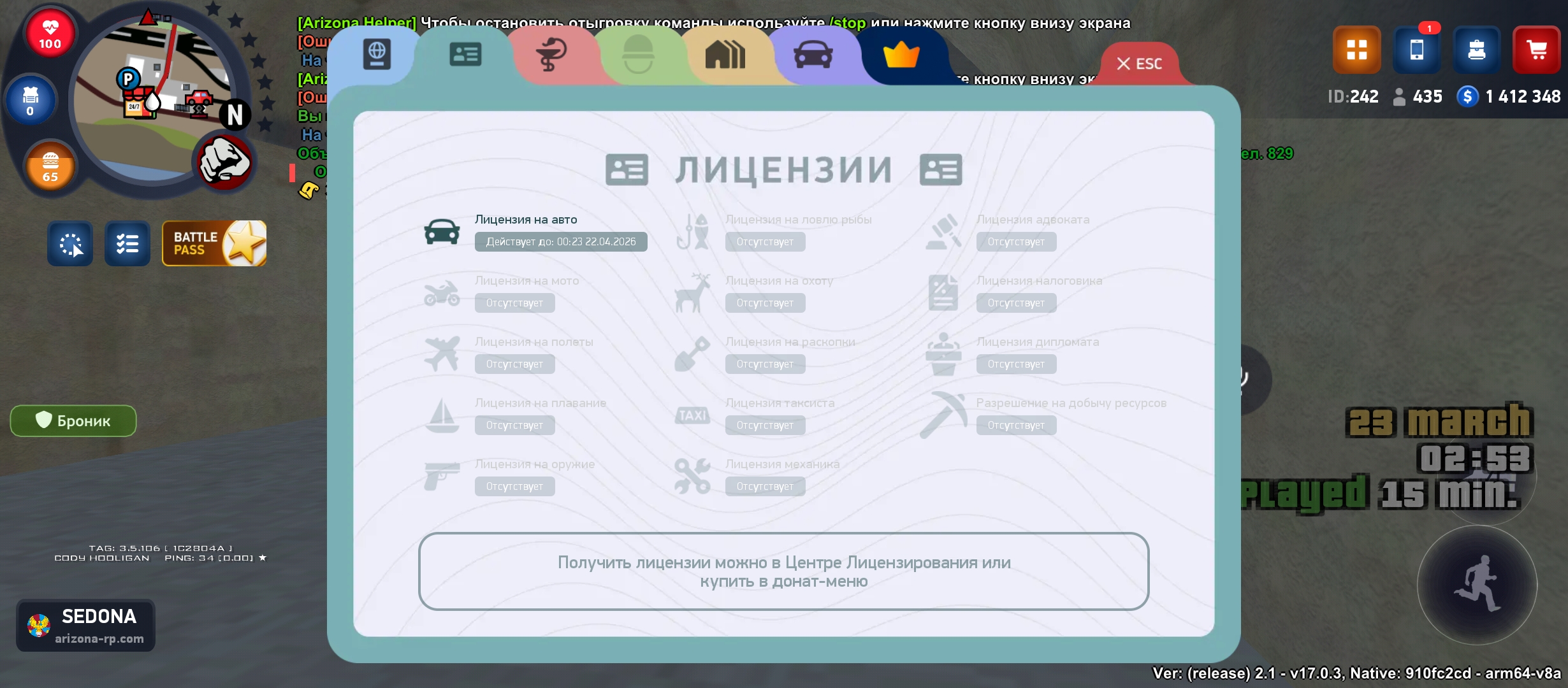The image size is (1568, 688).
Task: Open the red shopping cart store
Action: click(x=1536, y=50)
